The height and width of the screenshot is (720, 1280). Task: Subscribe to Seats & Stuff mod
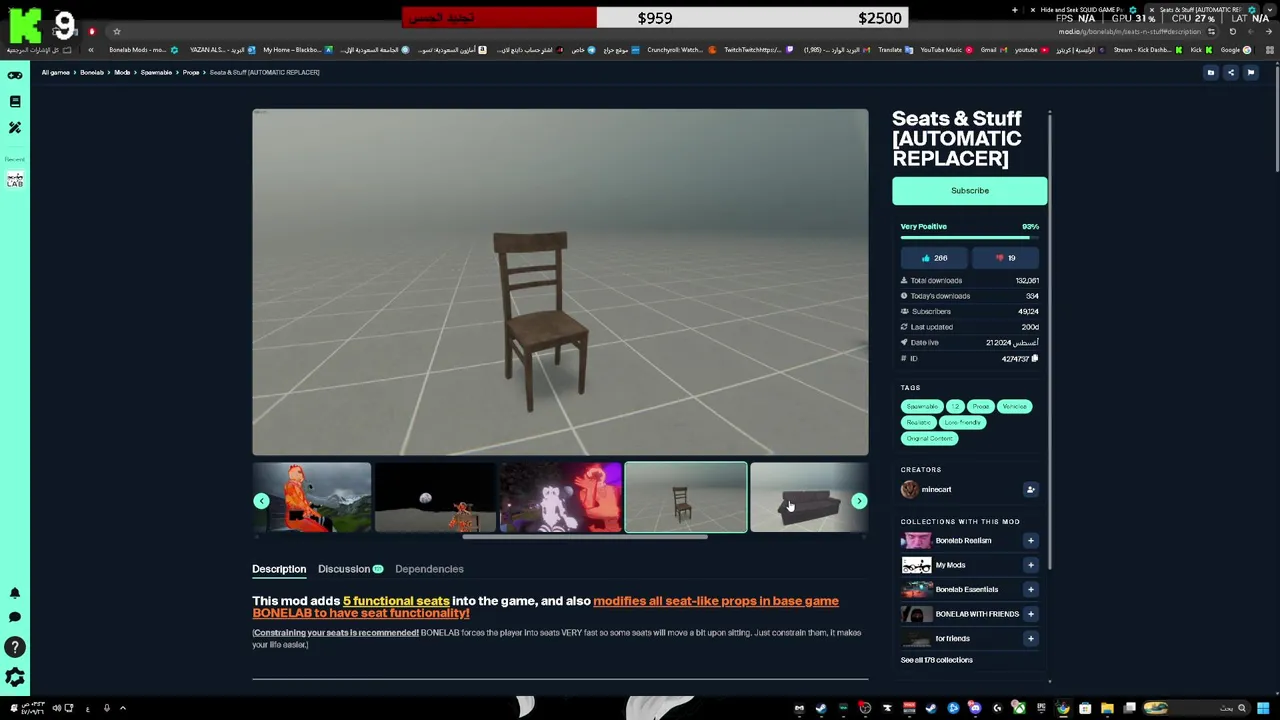pos(969,190)
